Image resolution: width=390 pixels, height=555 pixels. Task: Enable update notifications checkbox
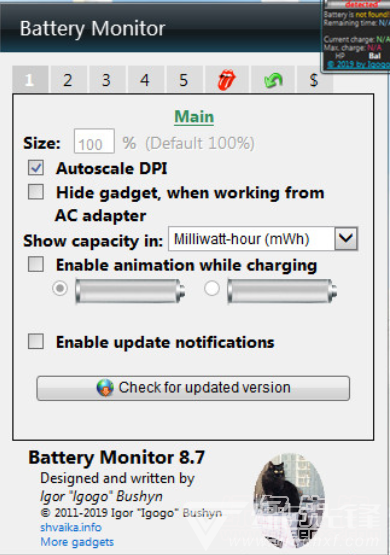pos(36,342)
